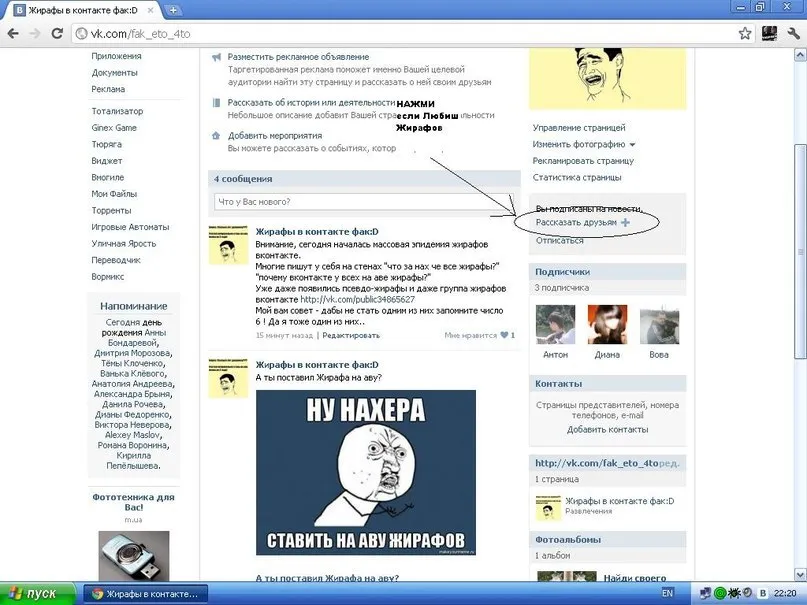Open Вормикс in the left sidebar

[x=108, y=276]
